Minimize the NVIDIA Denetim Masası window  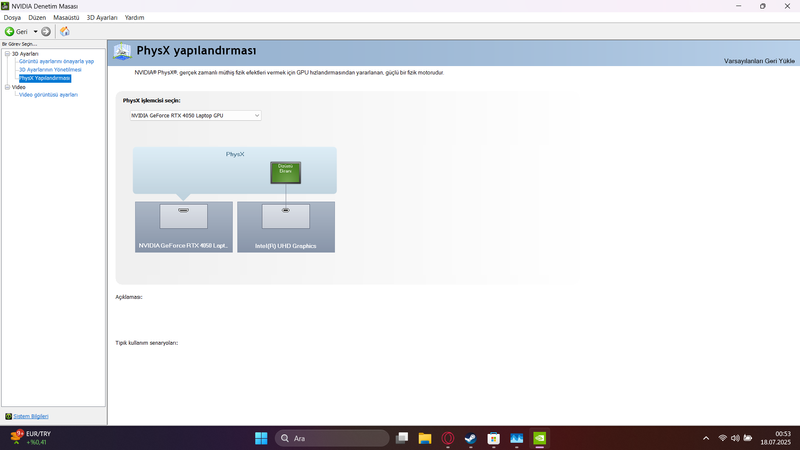(x=738, y=6)
